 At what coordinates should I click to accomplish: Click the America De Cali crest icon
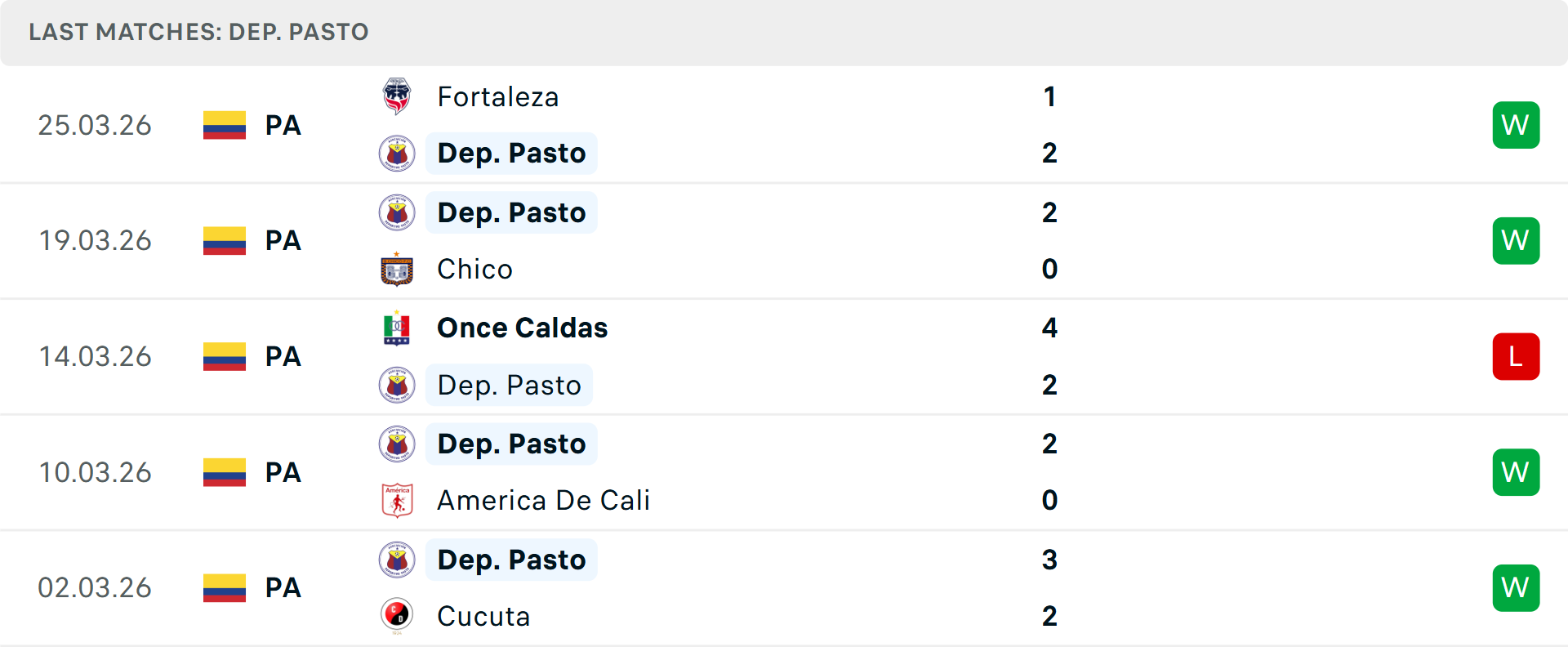pos(397,500)
